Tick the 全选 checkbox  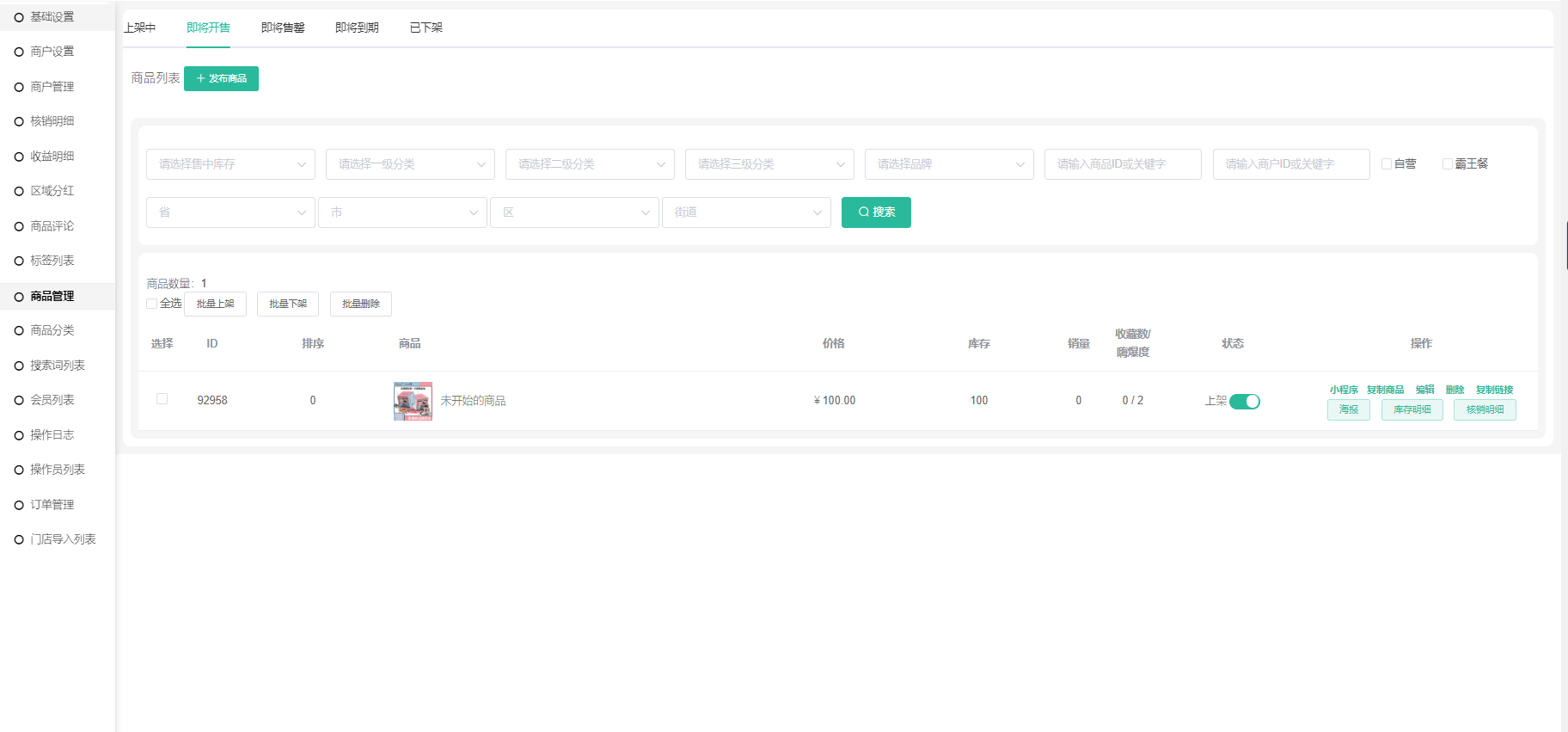pyautogui.click(x=152, y=304)
